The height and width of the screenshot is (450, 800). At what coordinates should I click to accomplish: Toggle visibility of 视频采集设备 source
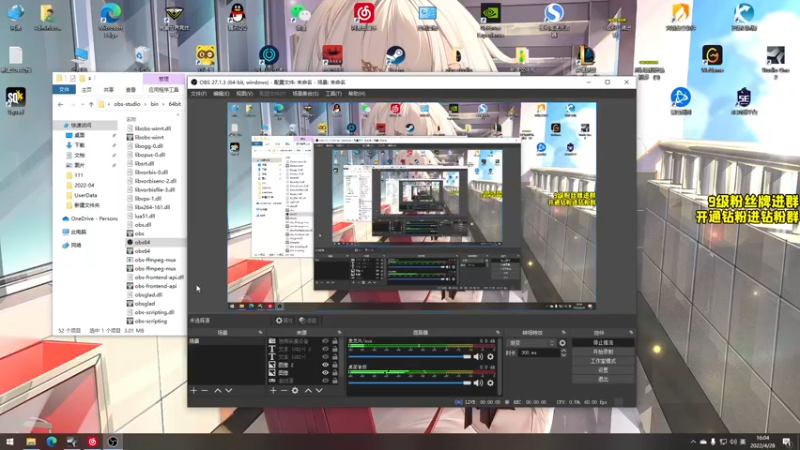click(325, 341)
